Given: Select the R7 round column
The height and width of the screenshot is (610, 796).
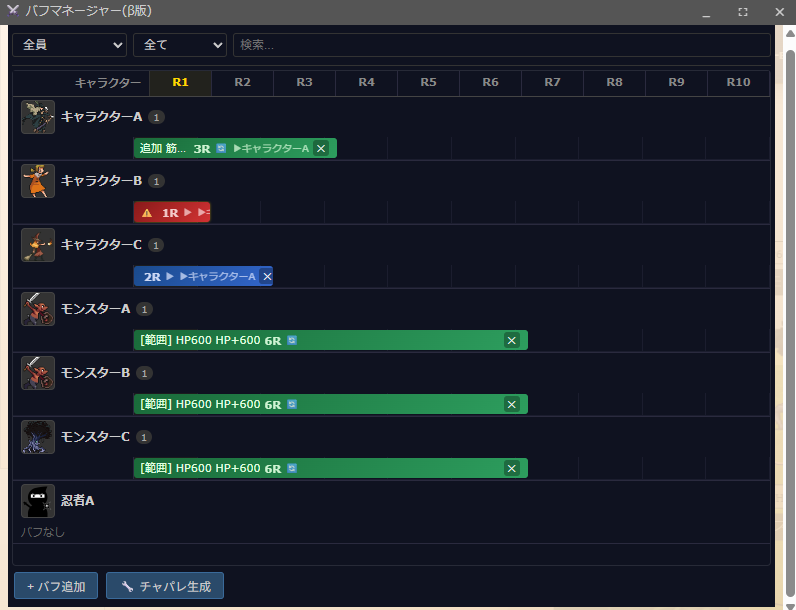Looking at the screenshot, I should (552, 83).
